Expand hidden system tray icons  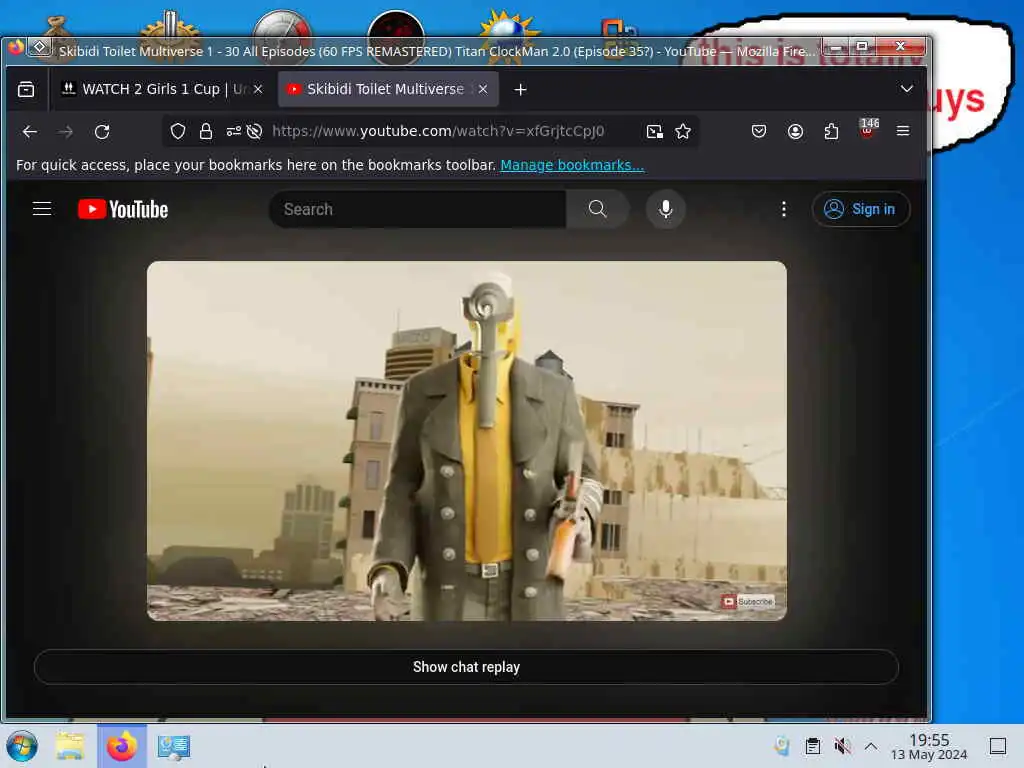point(871,746)
